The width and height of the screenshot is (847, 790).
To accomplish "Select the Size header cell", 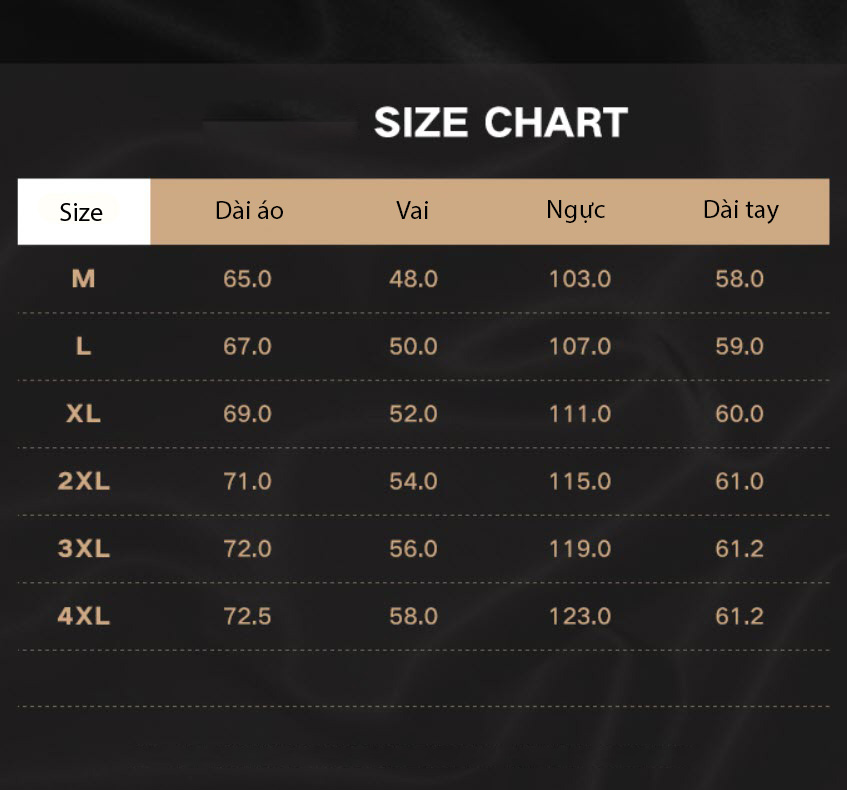I will [84, 211].
